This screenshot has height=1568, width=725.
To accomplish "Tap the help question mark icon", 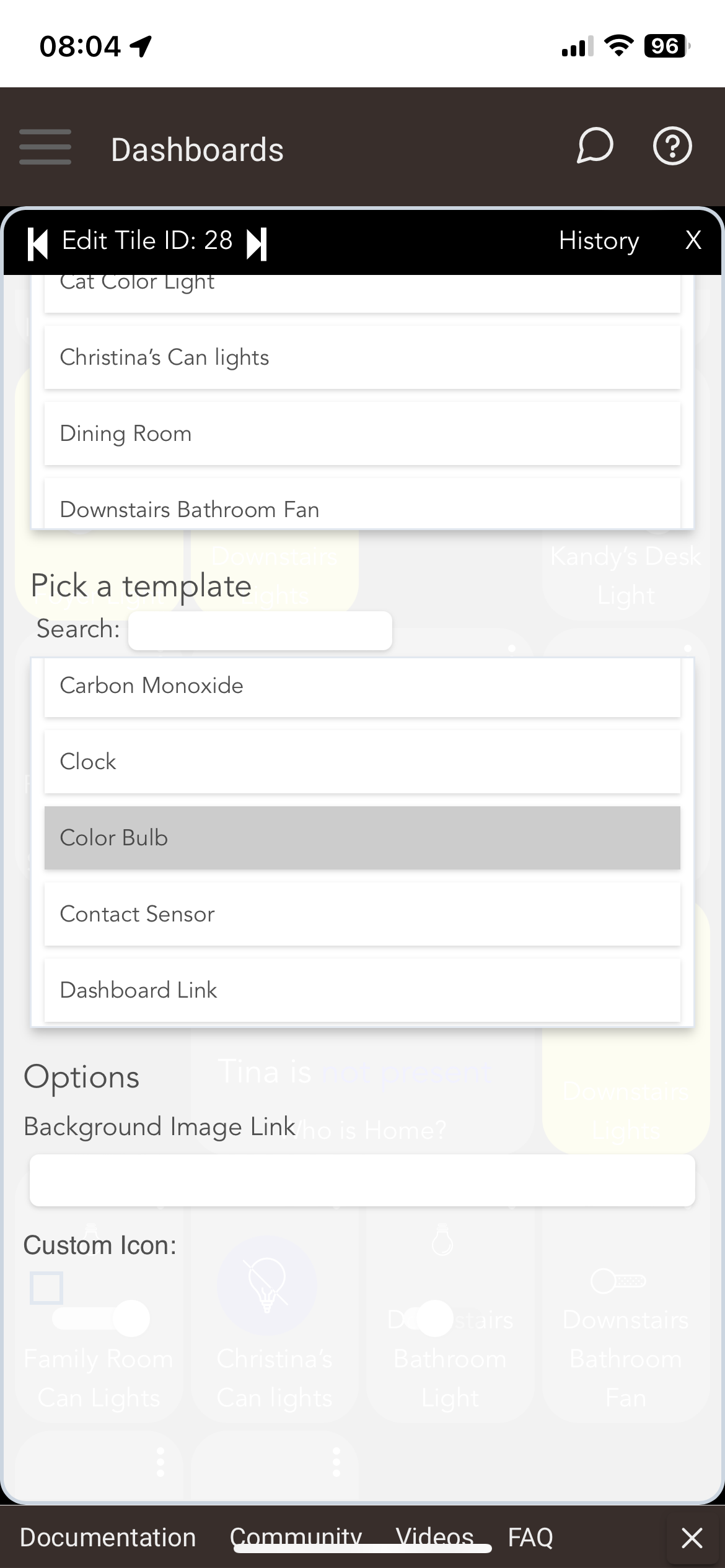I will point(672,147).
